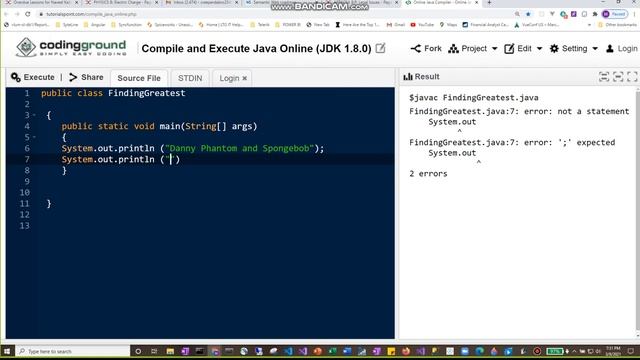The image size is (640, 360).
Task: Bookmark this page with star icon
Action: [x=528, y=14]
